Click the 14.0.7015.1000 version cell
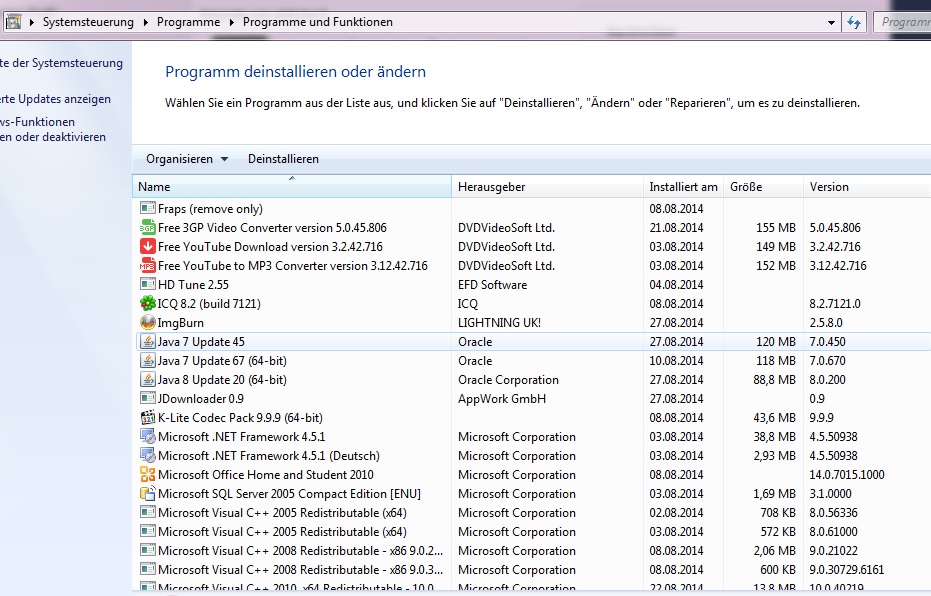Screen dimensions: 931x596 (x=847, y=475)
